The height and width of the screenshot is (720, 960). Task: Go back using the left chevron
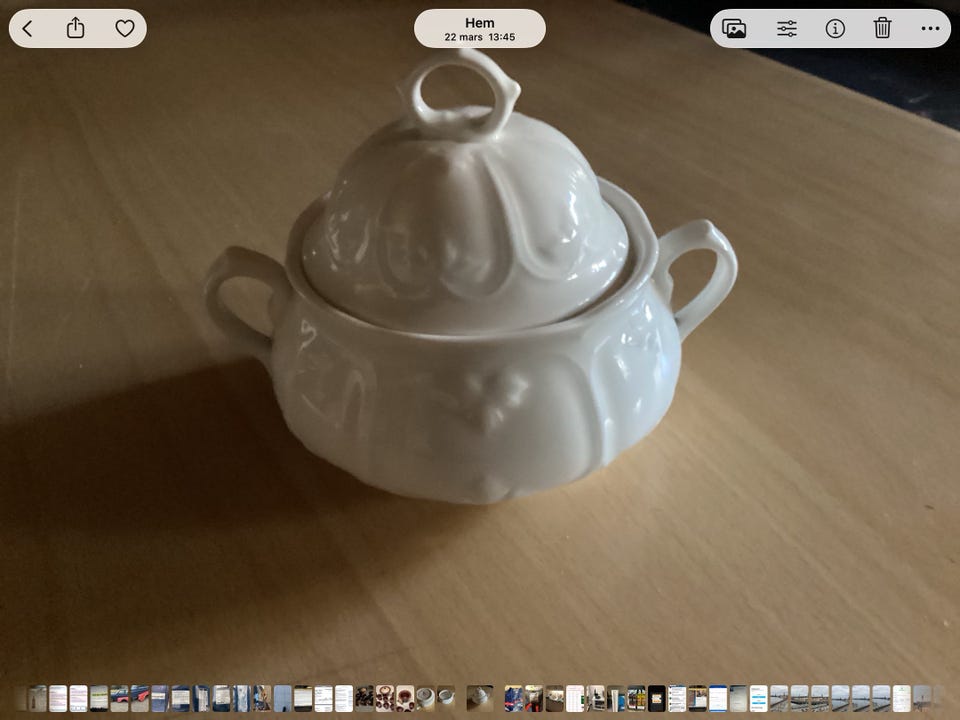pyautogui.click(x=28, y=29)
